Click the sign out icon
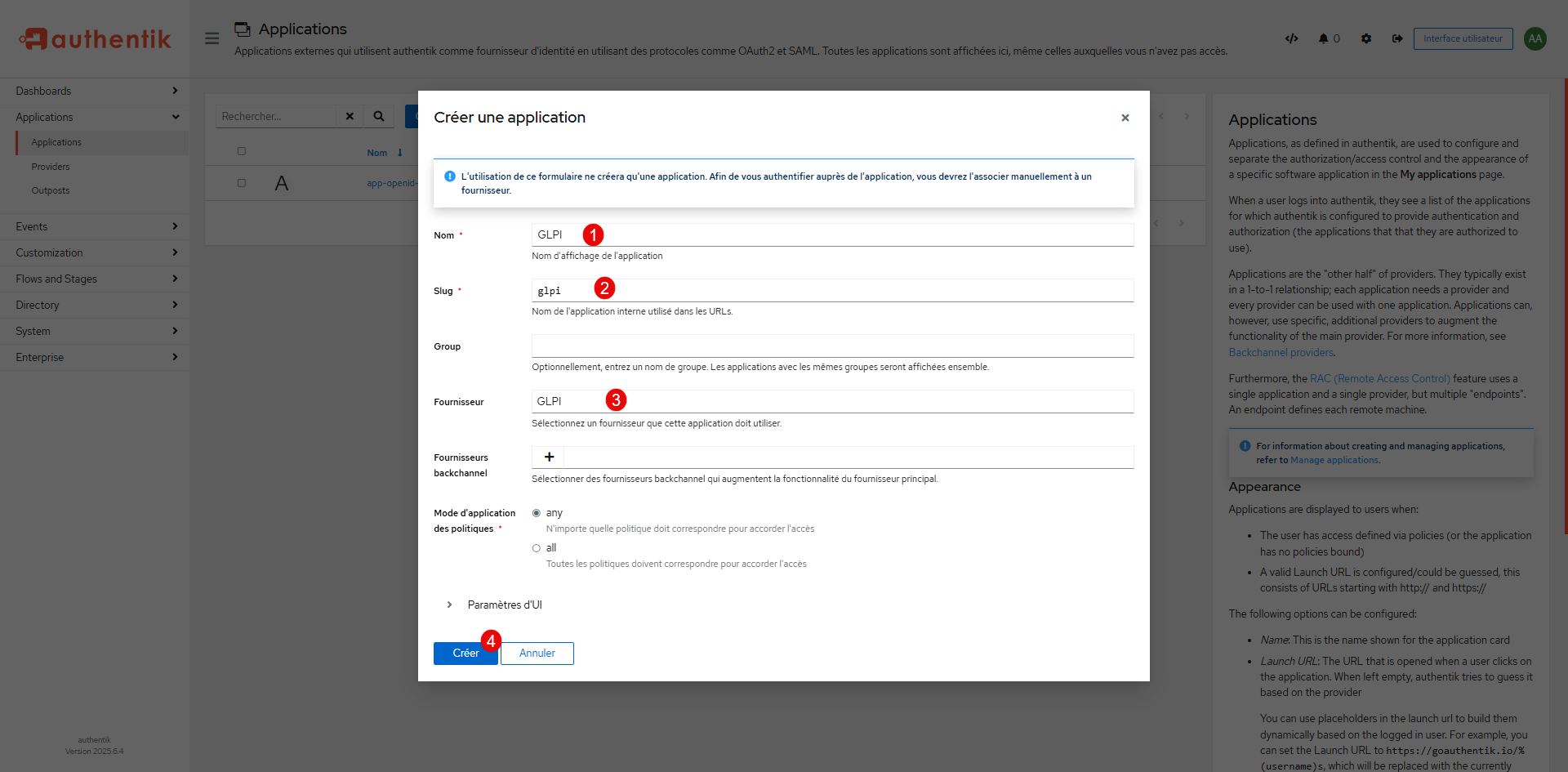Viewport: 1568px width, 772px height. tap(1397, 38)
